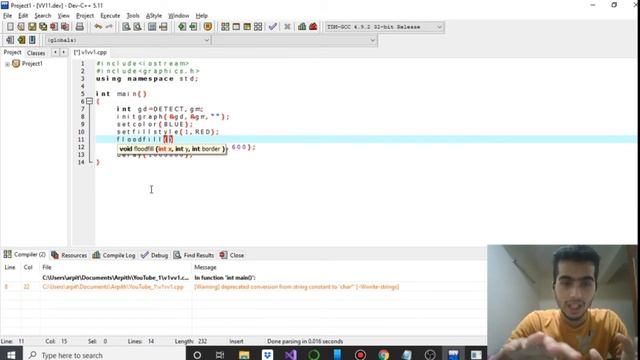Click the Compile & Run icon
Image resolution: width=640 pixels, height=360 pixels.
pos(247,27)
